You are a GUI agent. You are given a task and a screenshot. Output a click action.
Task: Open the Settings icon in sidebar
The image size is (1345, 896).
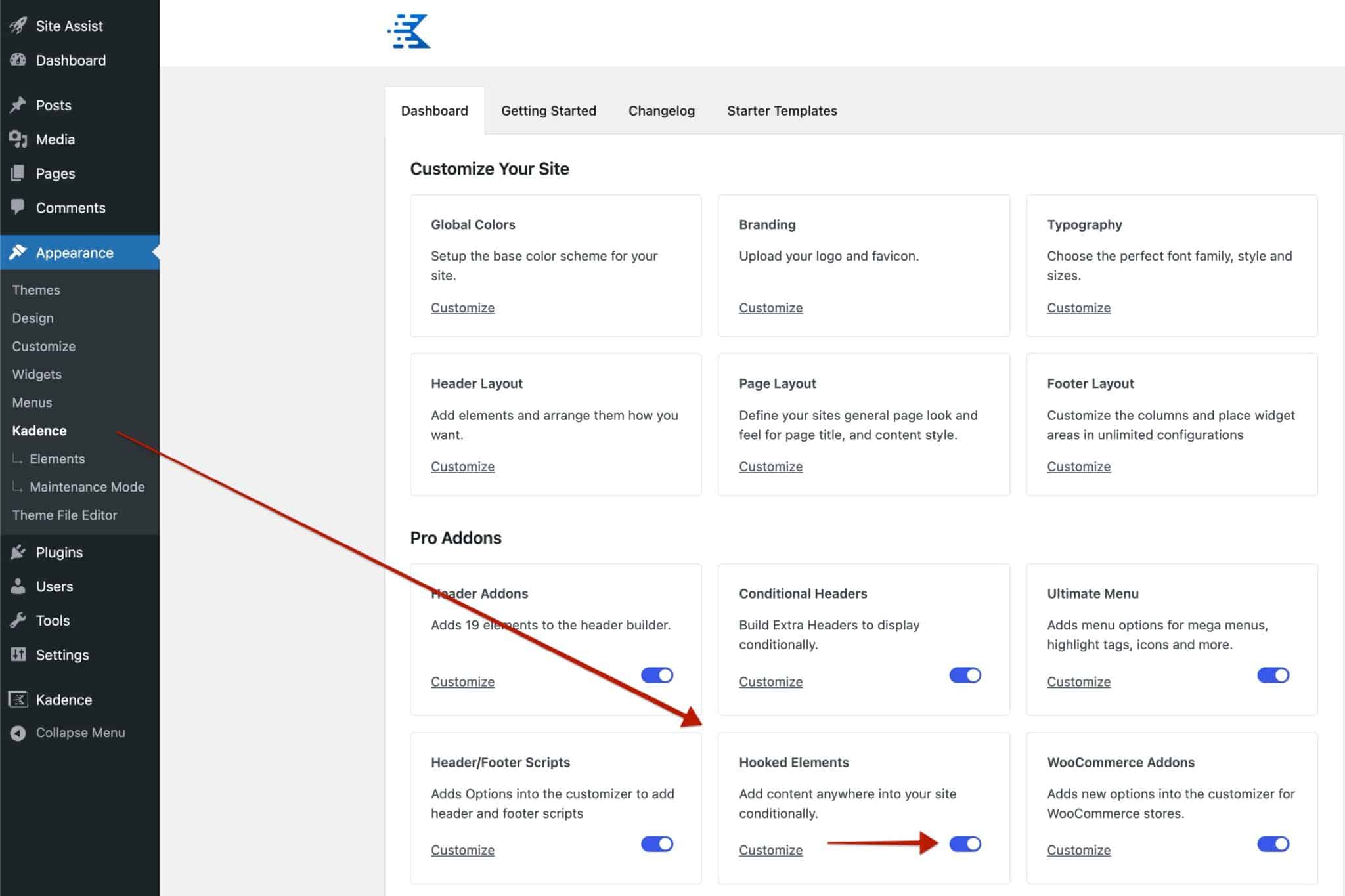click(18, 654)
